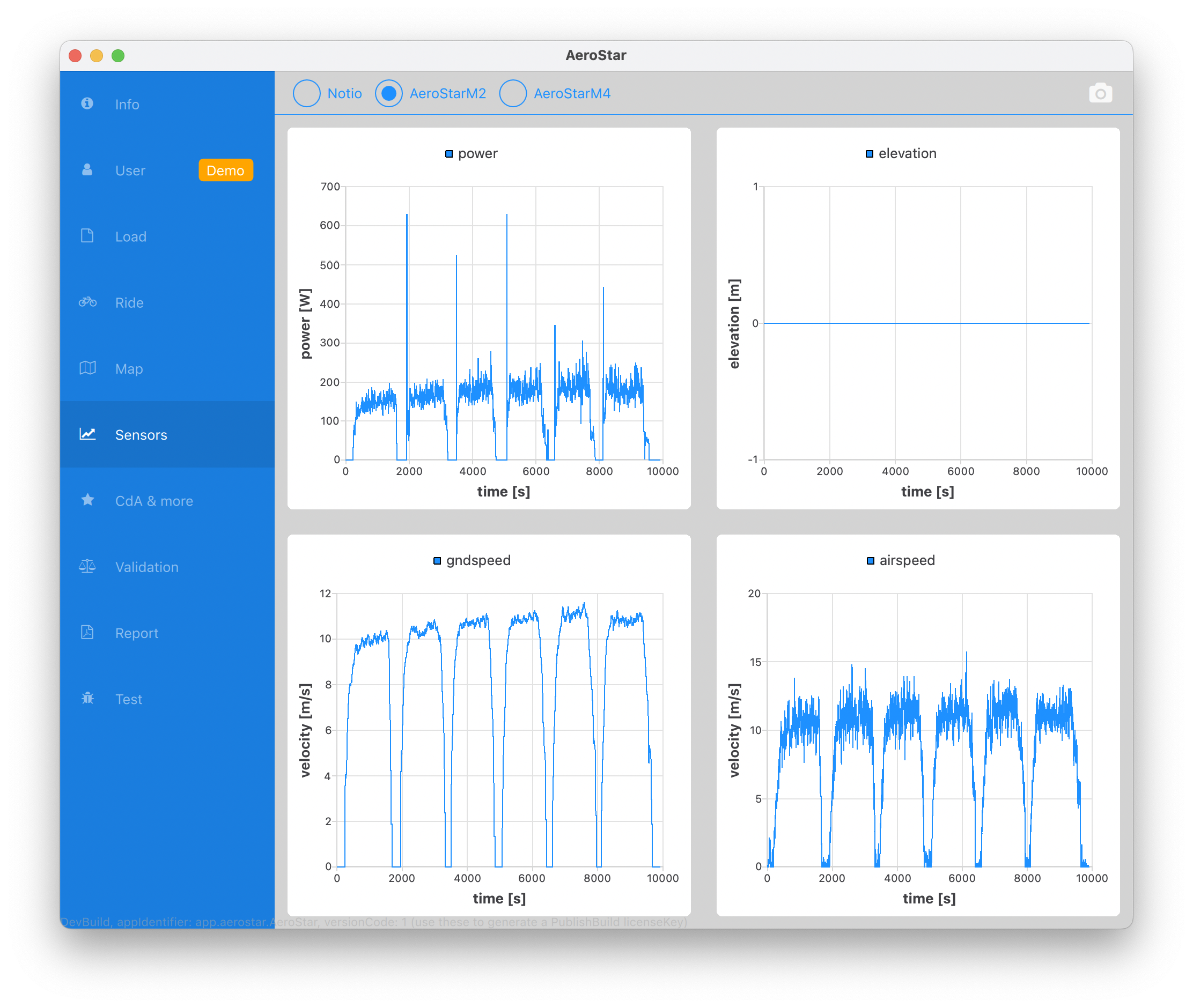Click the User person icon

(87, 170)
